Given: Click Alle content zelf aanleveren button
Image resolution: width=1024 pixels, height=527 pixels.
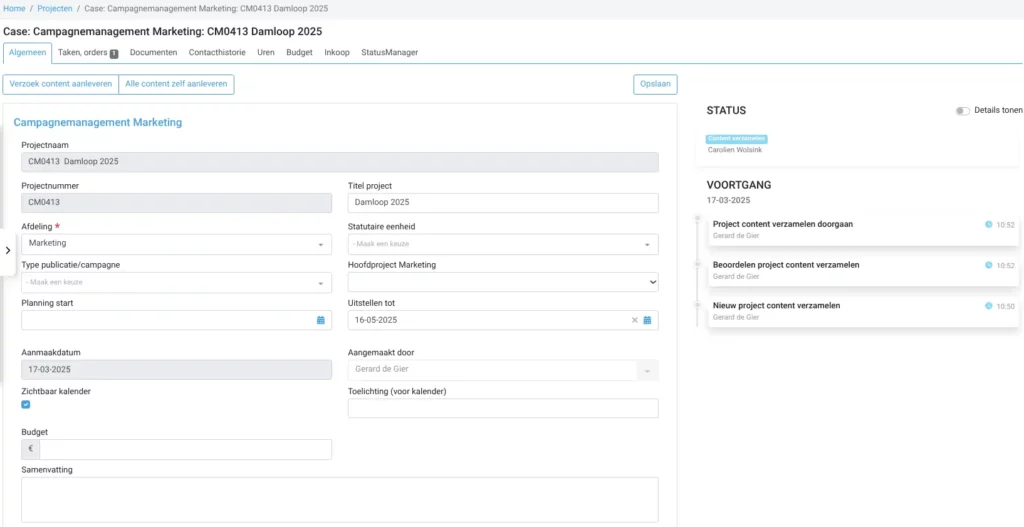Looking at the screenshot, I should click(x=176, y=85).
